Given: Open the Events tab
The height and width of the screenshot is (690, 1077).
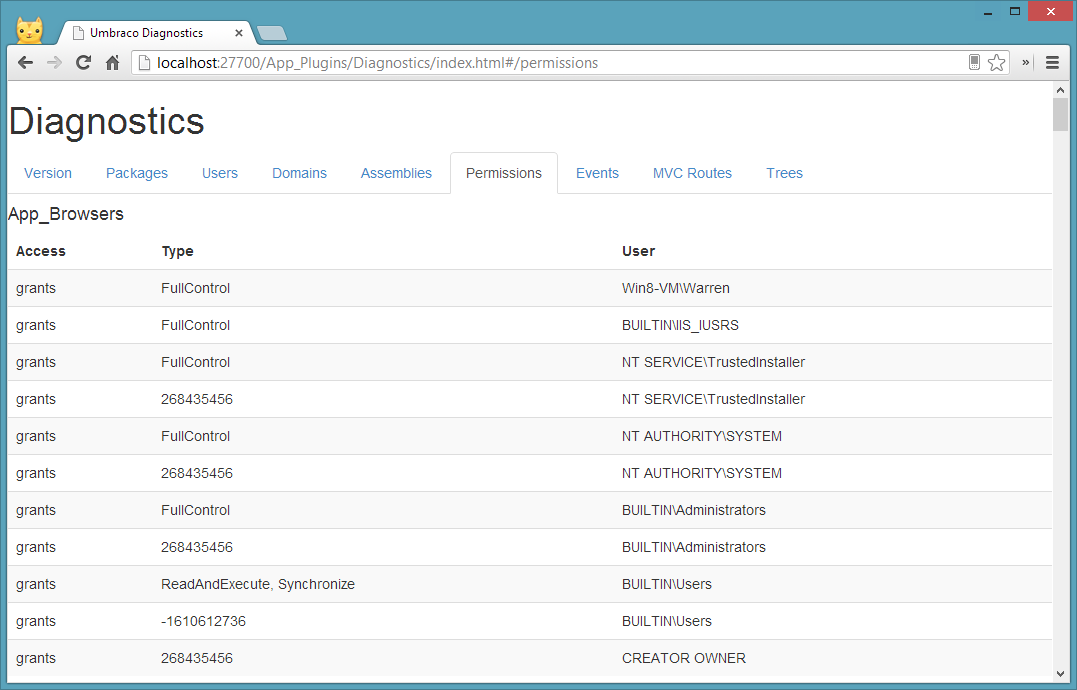Looking at the screenshot, I should point(598,173).
